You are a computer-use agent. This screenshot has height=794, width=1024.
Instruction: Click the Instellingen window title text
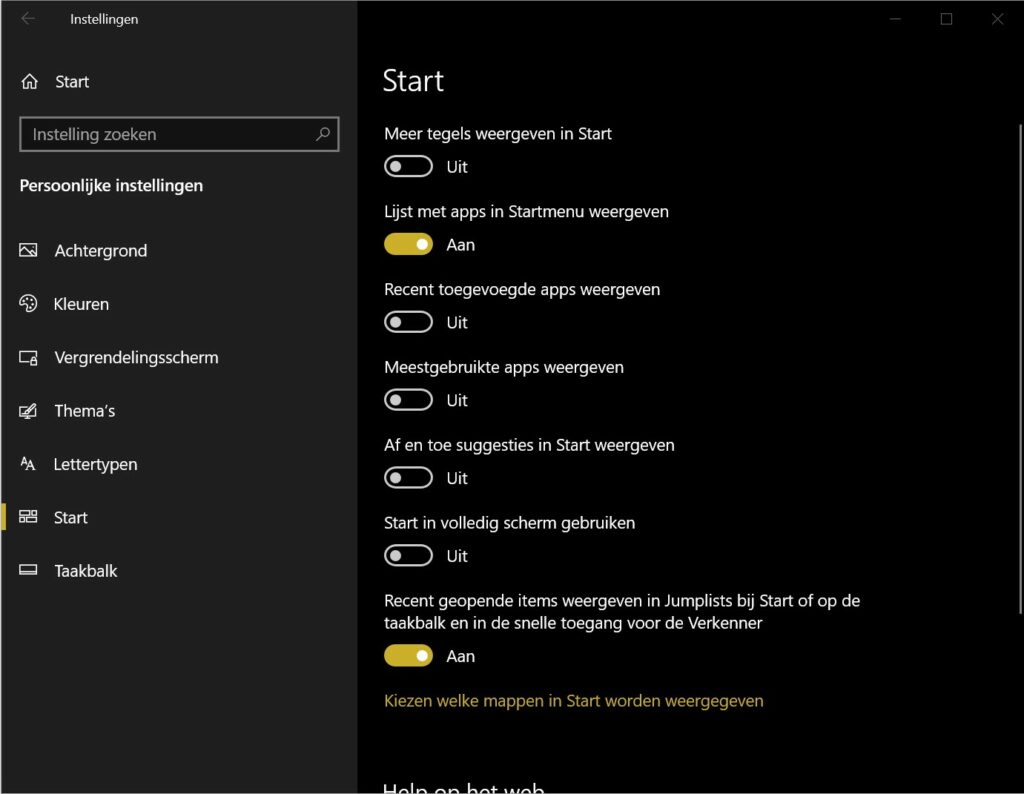(104, 19)
